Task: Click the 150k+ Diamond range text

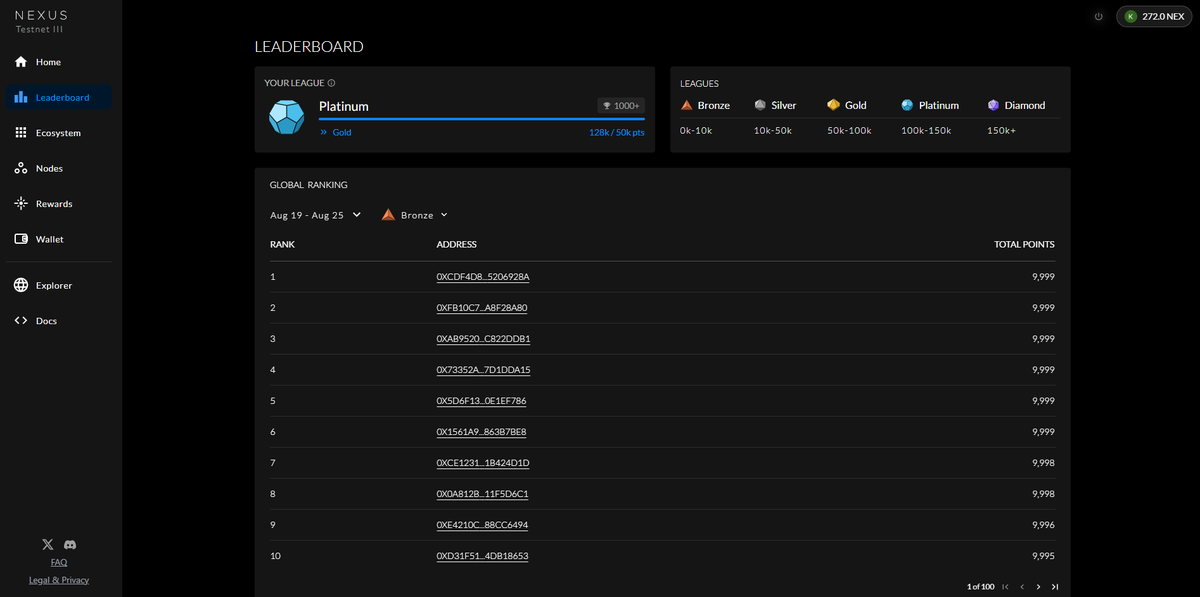Action: [1001, 131]
